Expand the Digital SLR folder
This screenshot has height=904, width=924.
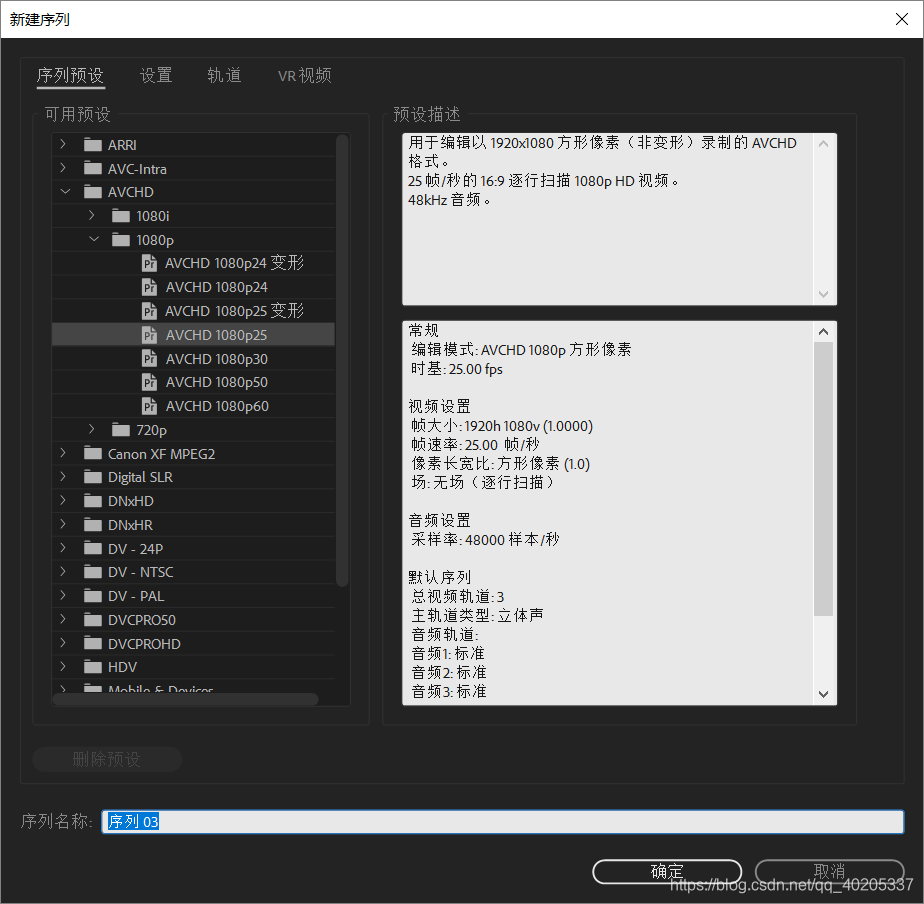63,477
